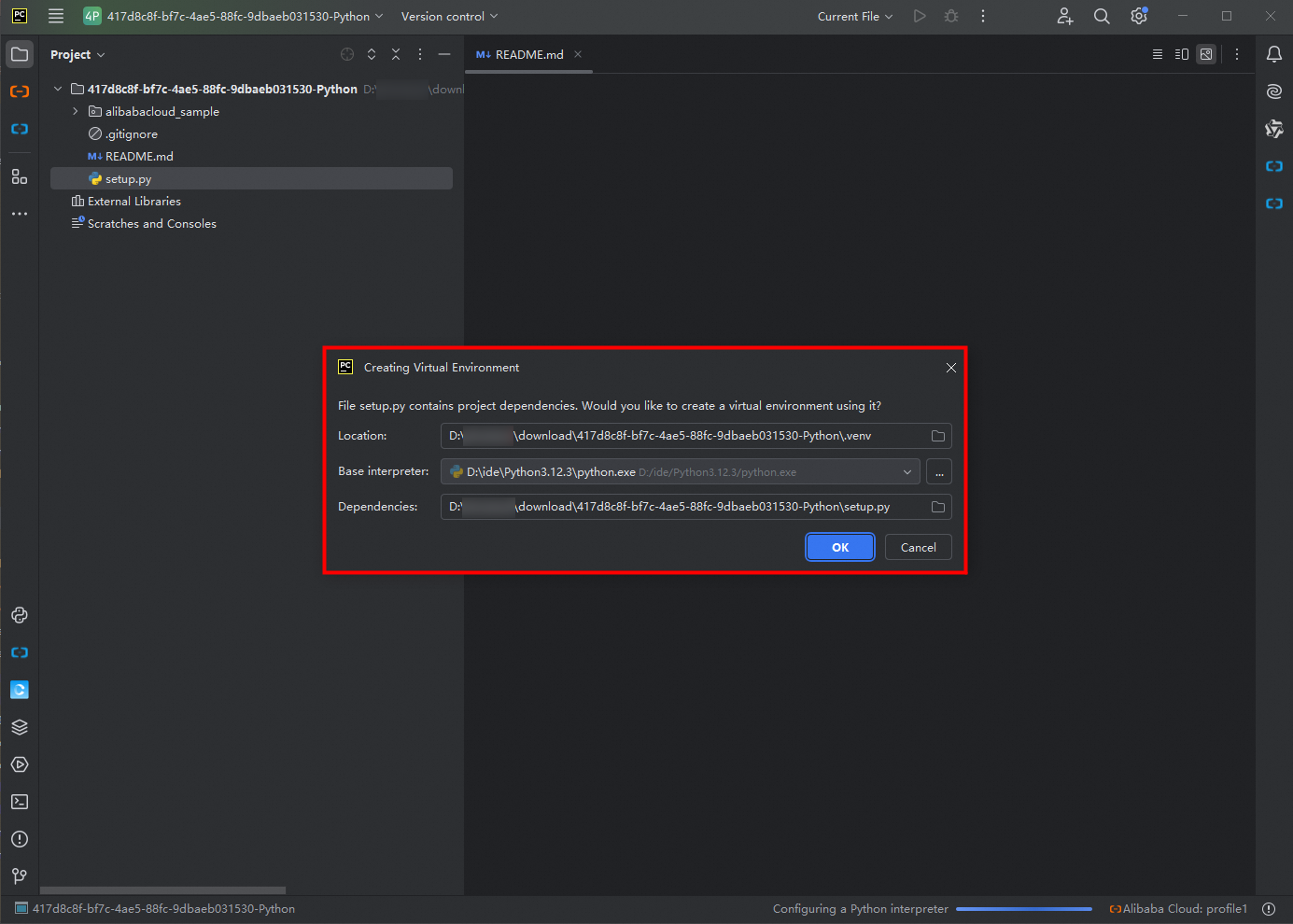The width and height of the screenshot is (1293, 924).
Task: Click the Project panel horizontal scrollbar
Action: pos(162,890)
